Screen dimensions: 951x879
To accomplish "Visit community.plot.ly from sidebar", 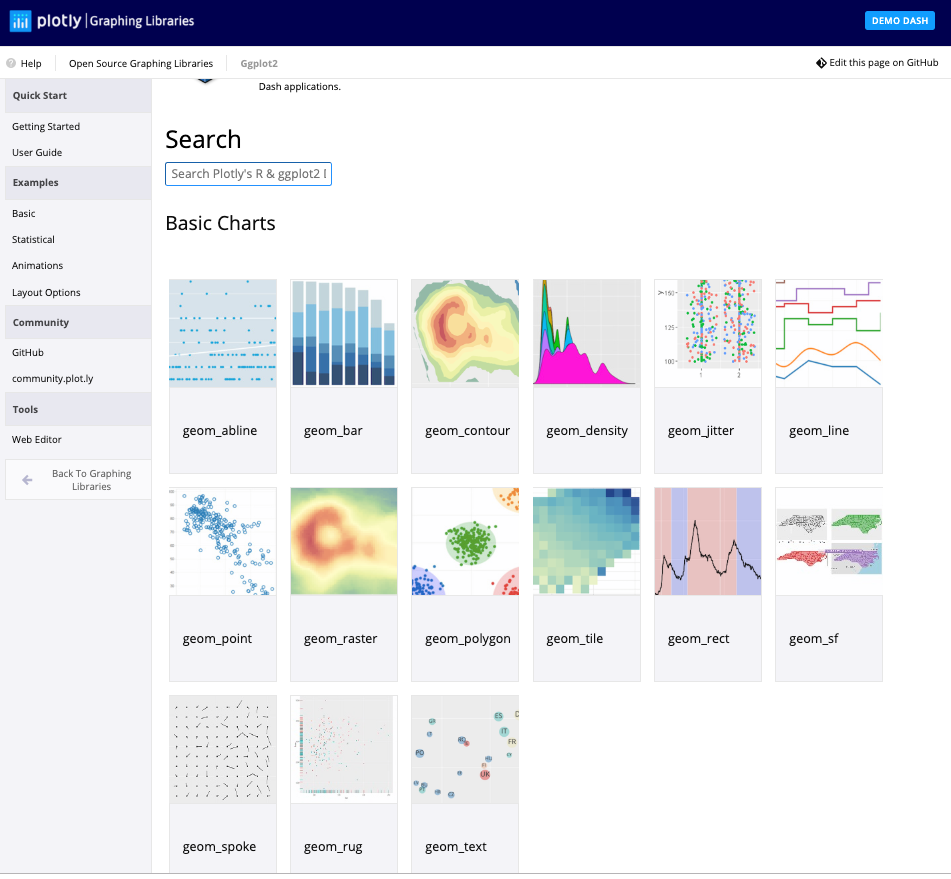I will pyautogui.click(x=52, y=379).
